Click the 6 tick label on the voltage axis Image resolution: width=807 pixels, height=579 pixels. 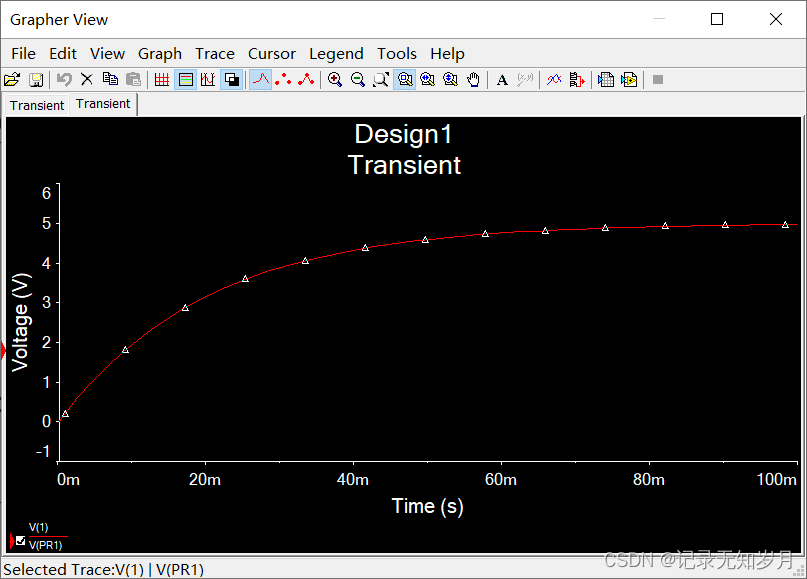(46, 194)
